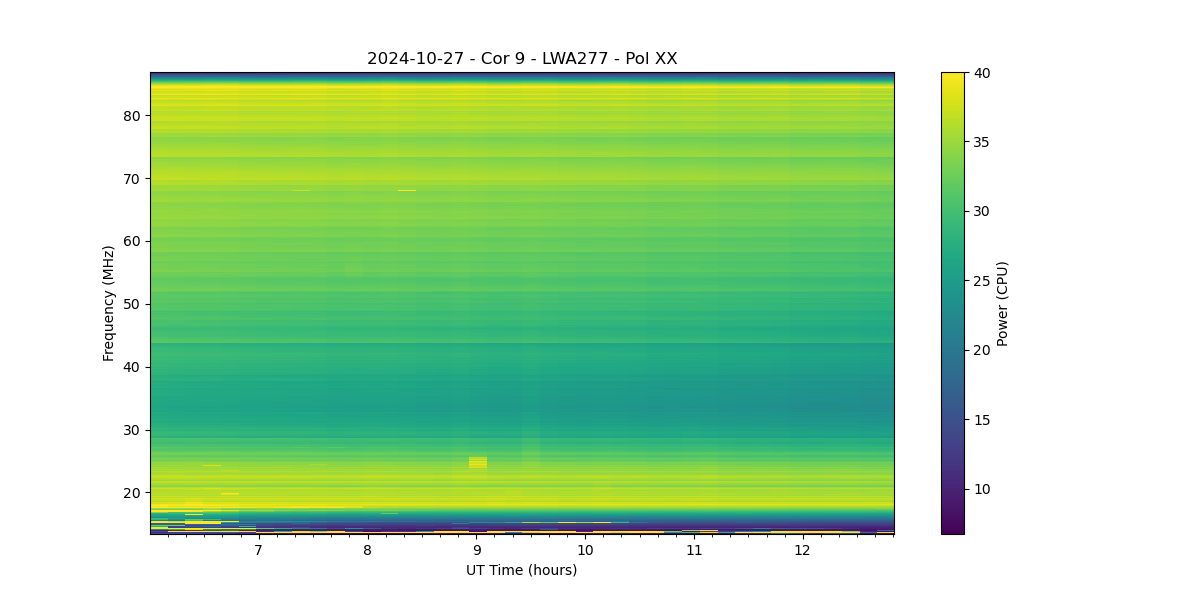
Task: Click the plot title "2024-10-27 - Cor 9 - LWA277 - Pol XX"
Action: click(522, 59)
